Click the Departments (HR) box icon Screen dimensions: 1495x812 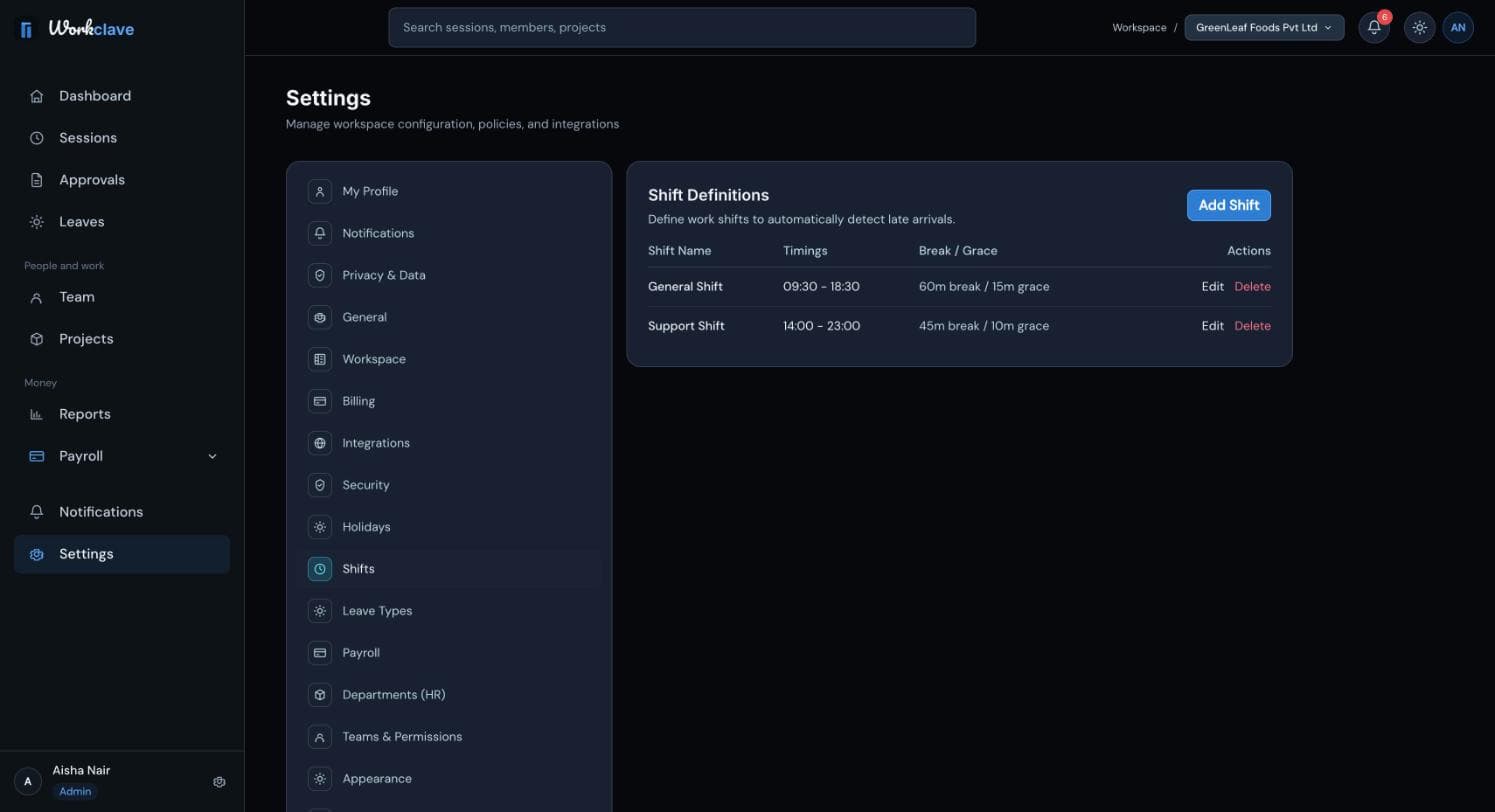click(320, 695)
